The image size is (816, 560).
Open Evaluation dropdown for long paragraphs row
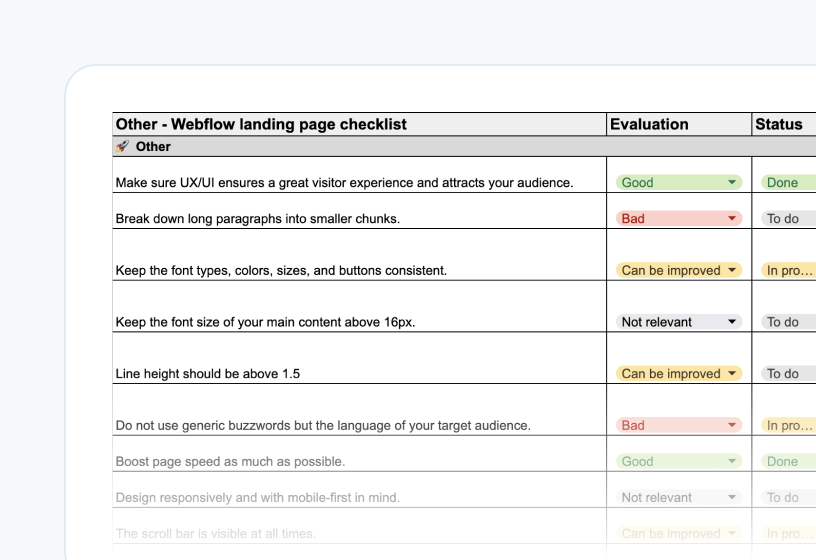[x=679, y=219]
